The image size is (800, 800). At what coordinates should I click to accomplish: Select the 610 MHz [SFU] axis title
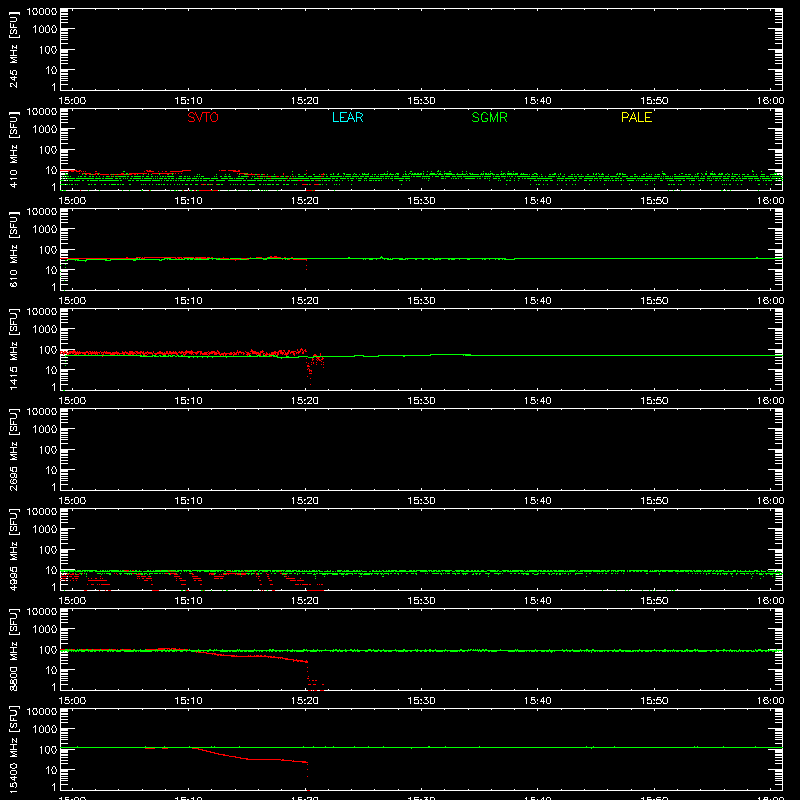(13, 249)
